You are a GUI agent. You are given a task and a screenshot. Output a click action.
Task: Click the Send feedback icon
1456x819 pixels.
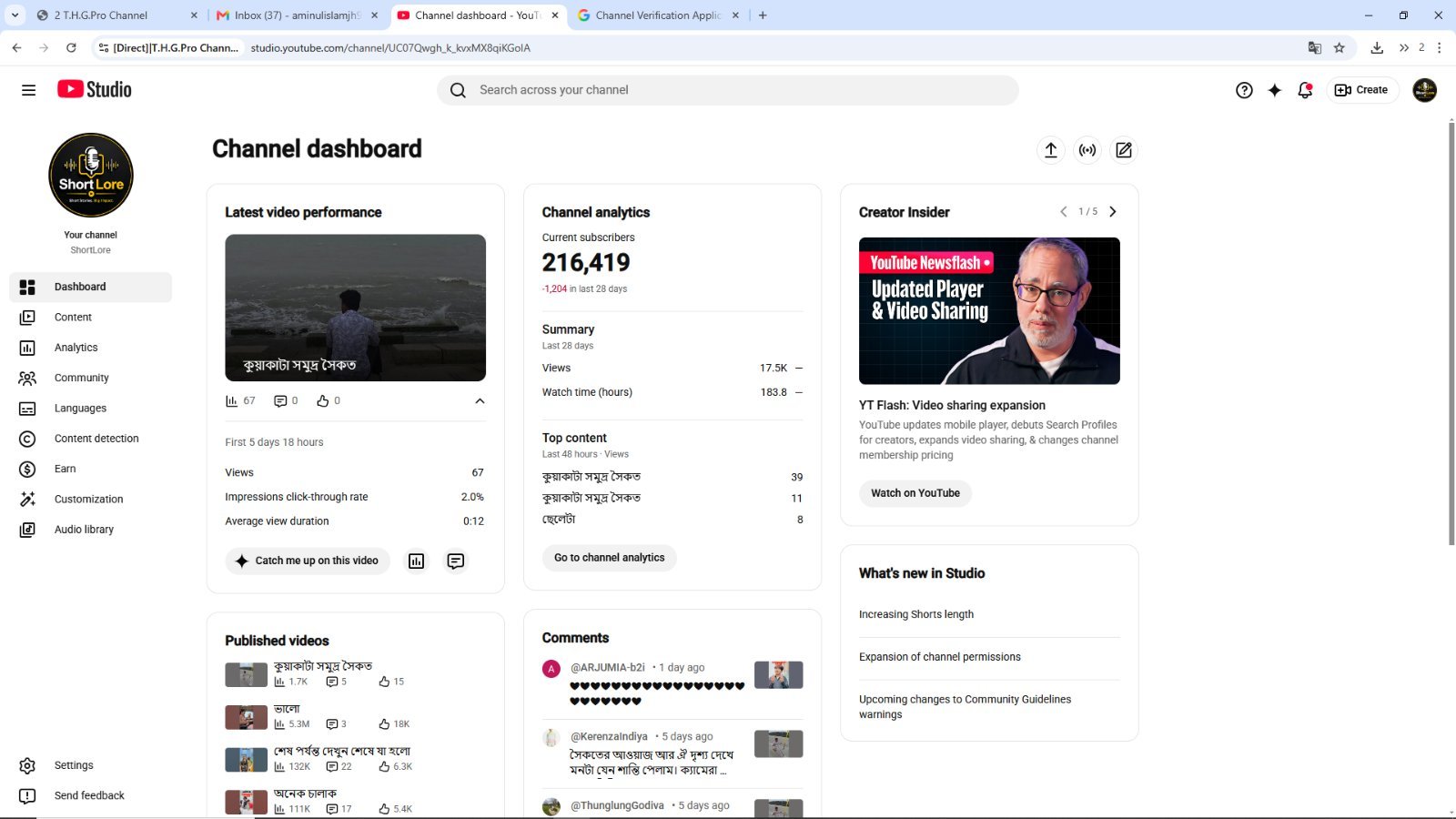(27, 796)
